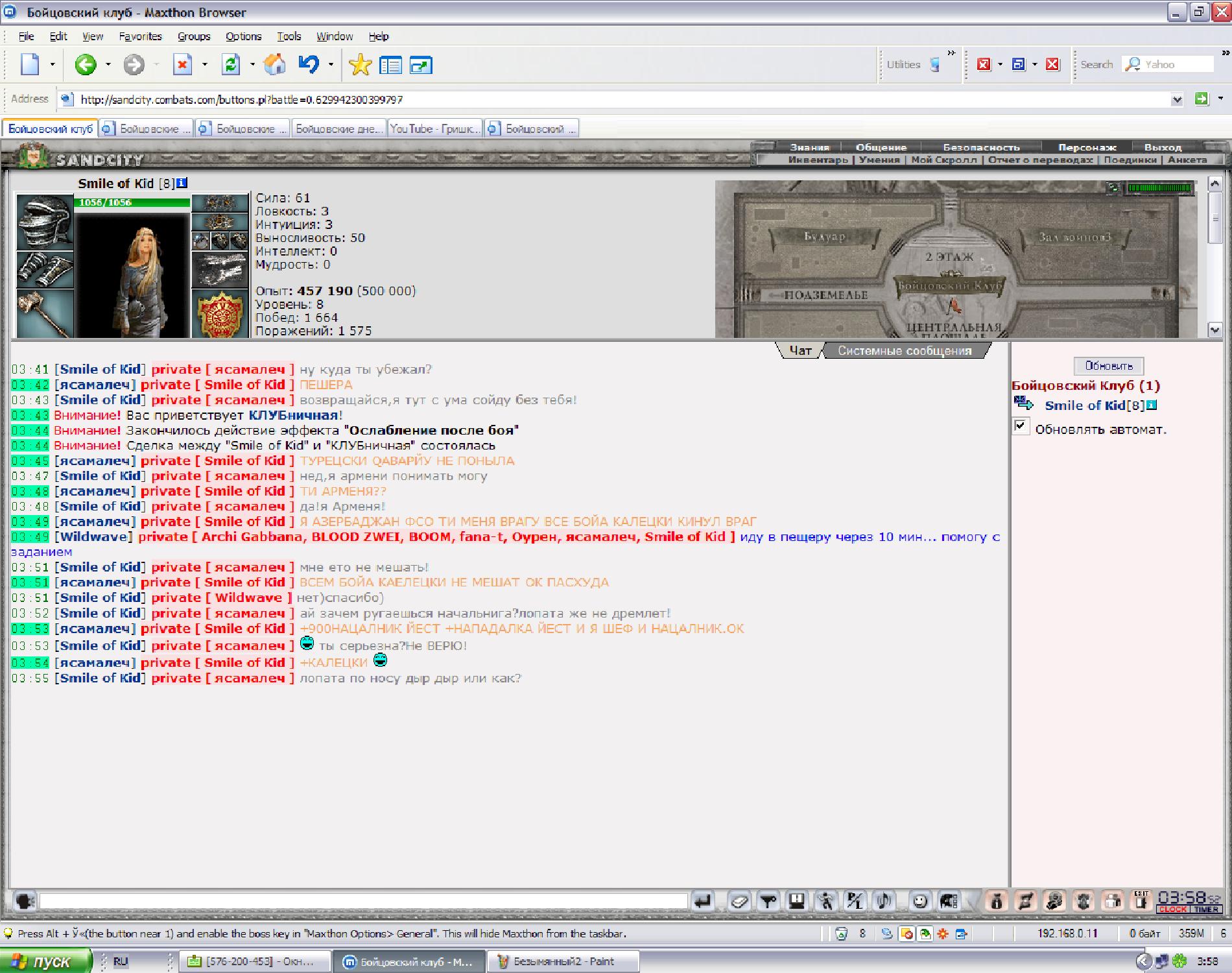Expand the address bar dropdown arrow
This screenshot has height=973, width=1232.
click(1177, 99)
